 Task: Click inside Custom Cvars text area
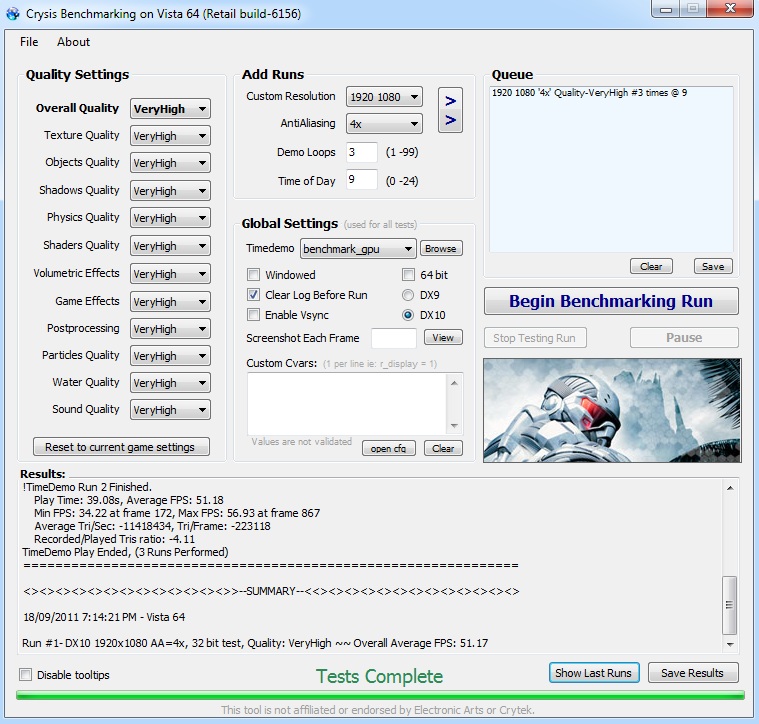tap(348, 405)
